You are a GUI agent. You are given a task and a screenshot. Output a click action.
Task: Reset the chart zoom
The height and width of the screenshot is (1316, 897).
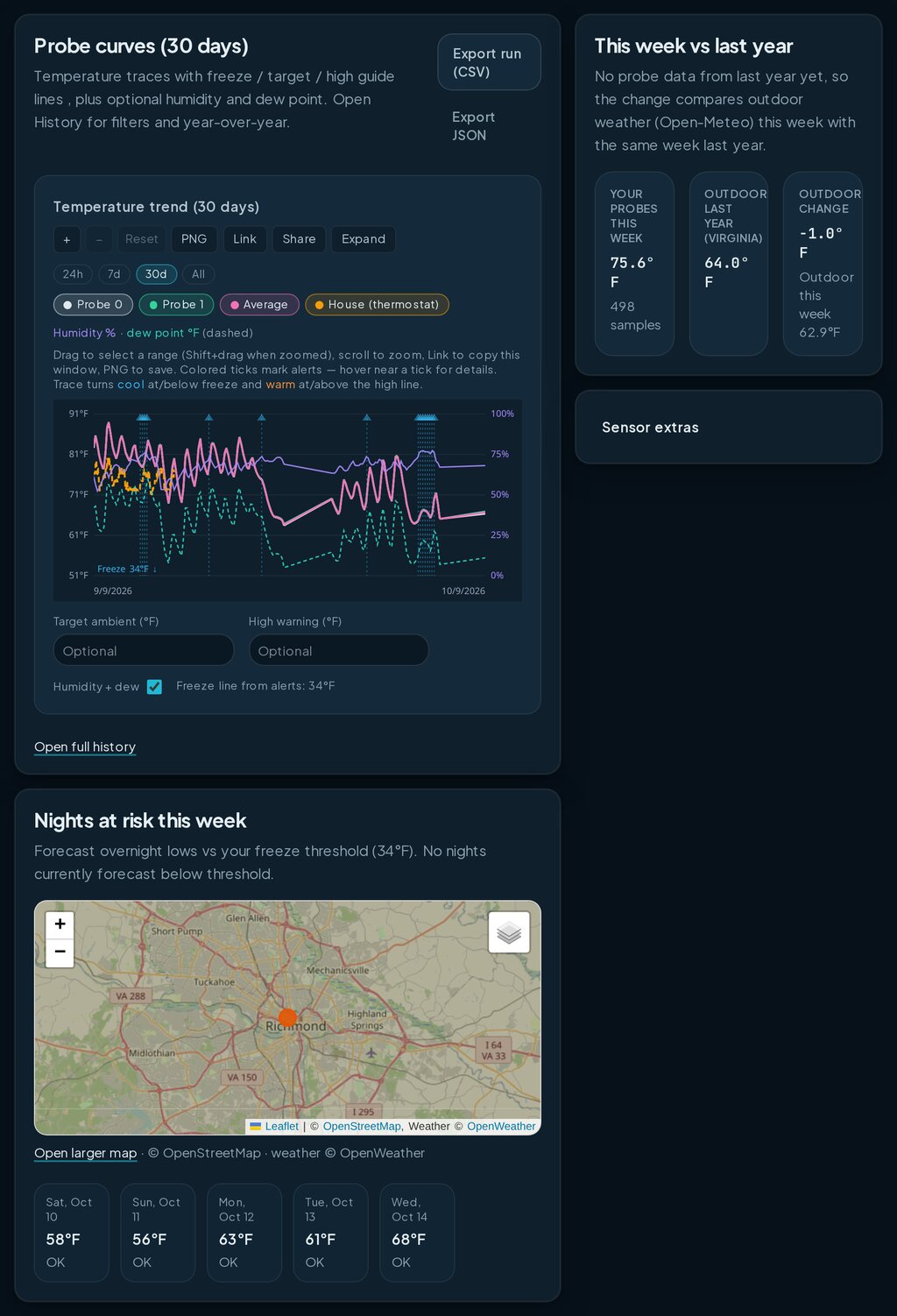click(142, 239)
